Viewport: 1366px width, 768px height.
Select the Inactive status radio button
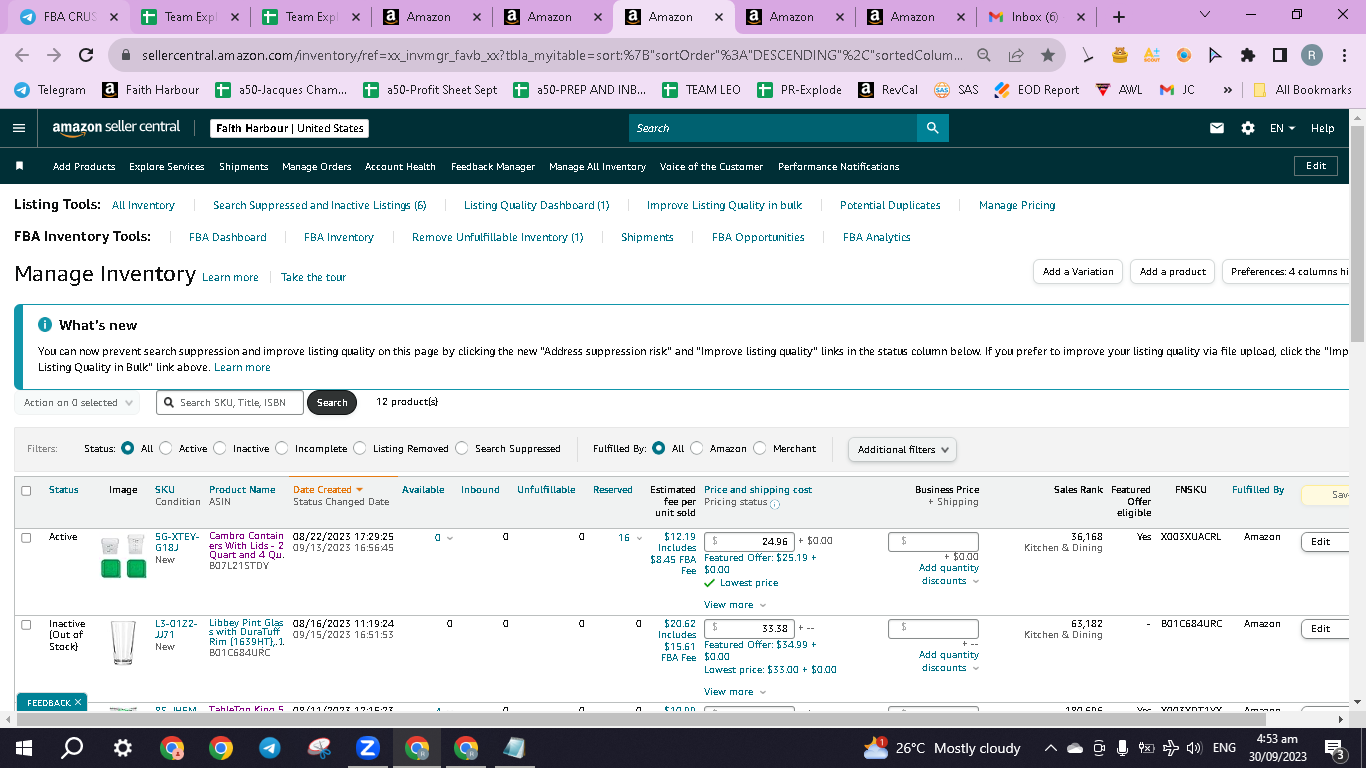coord(220,448)
